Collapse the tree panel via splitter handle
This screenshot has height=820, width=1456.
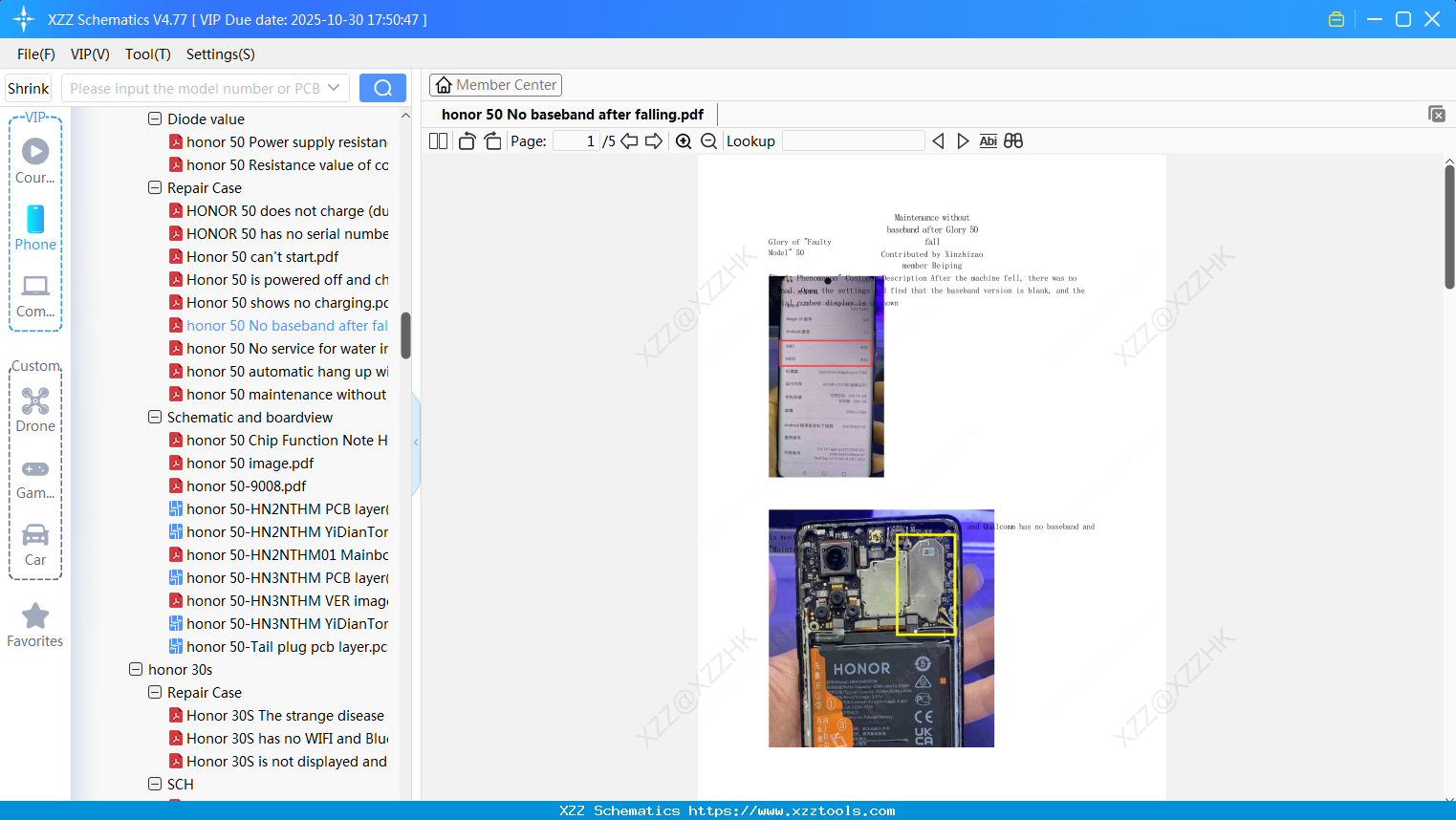coord(416,442)
